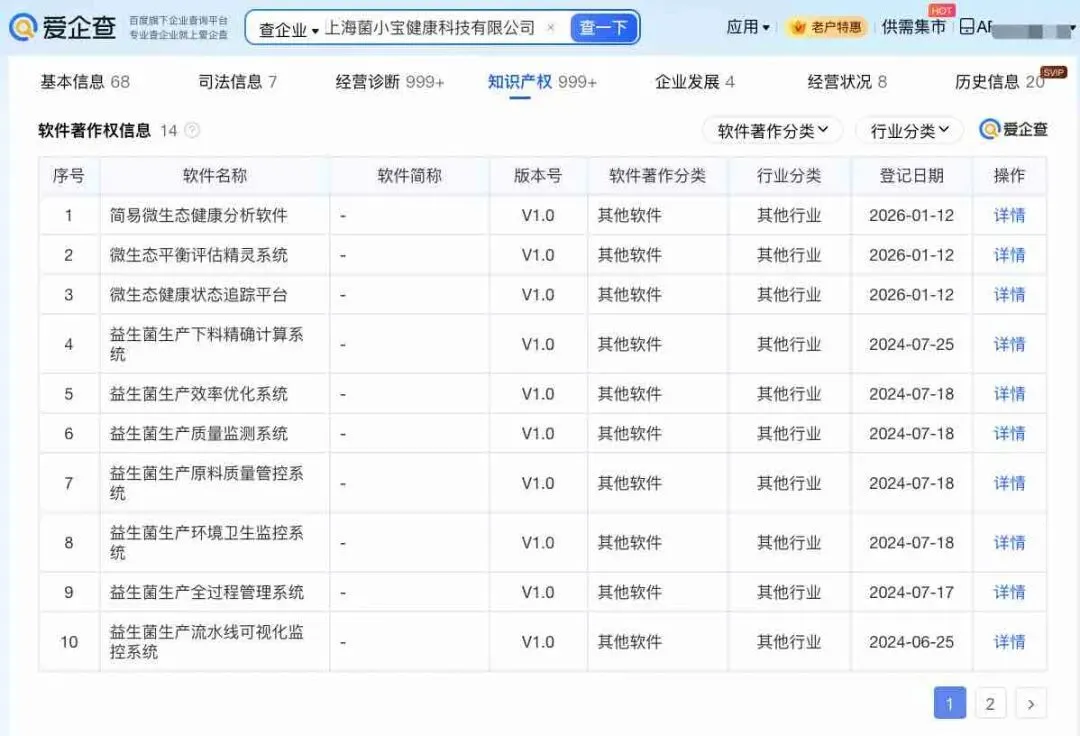Click the HOT badge above 供需集市

[x=942, y=11]
